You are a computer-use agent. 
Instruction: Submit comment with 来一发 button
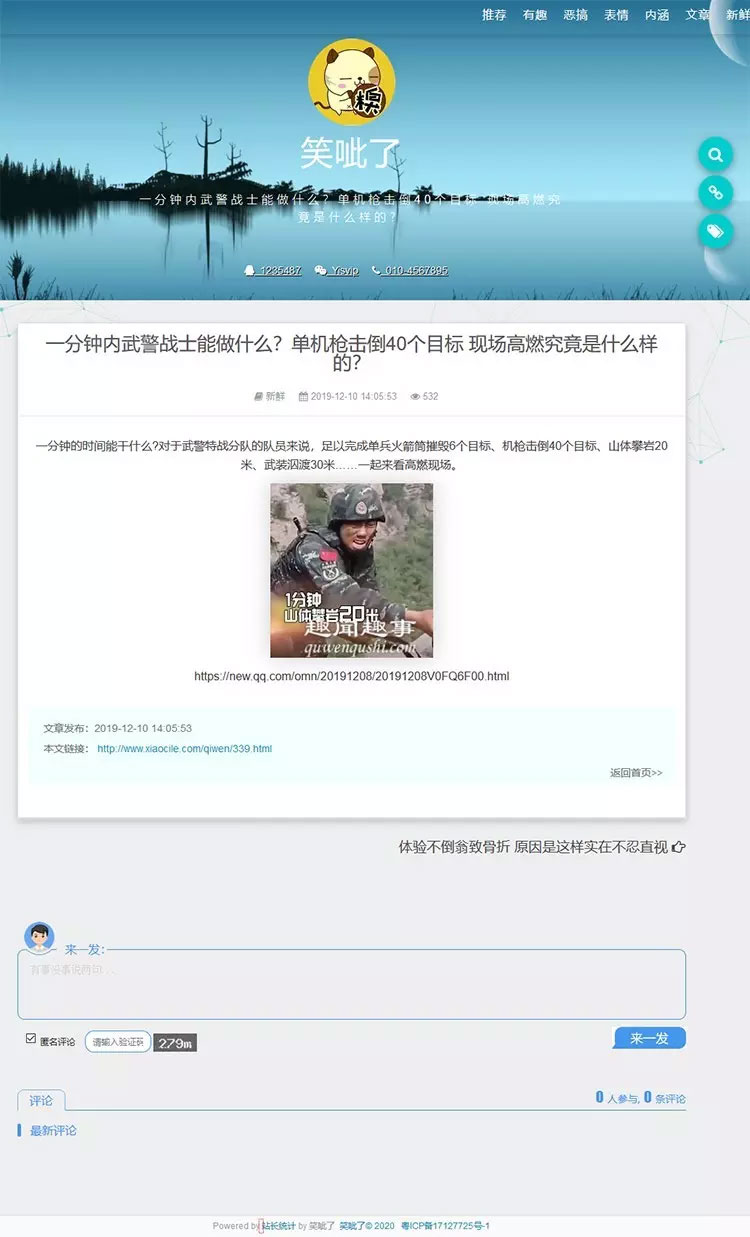point(650,1038)
